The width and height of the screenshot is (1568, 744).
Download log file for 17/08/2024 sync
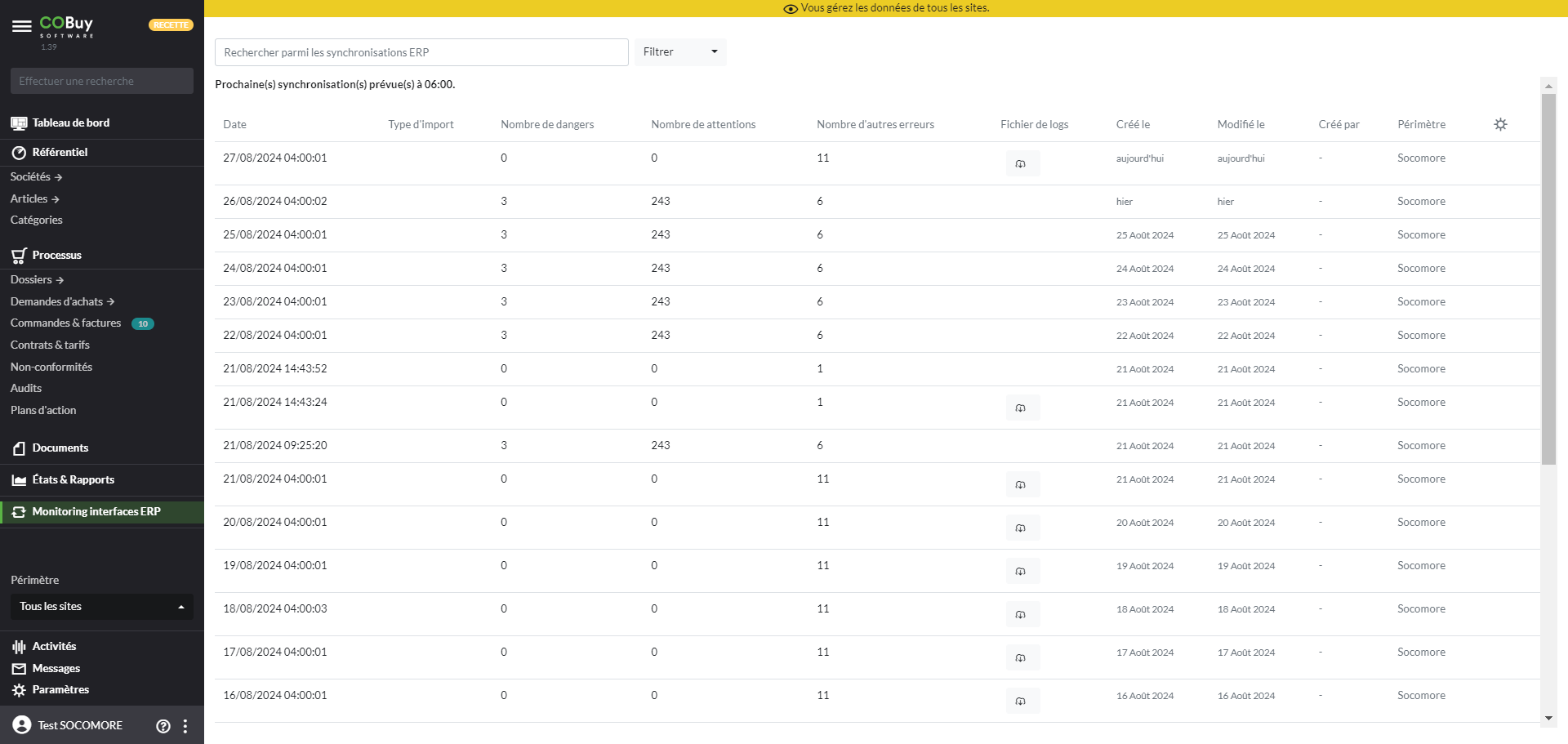click(x=1021, y=658)
